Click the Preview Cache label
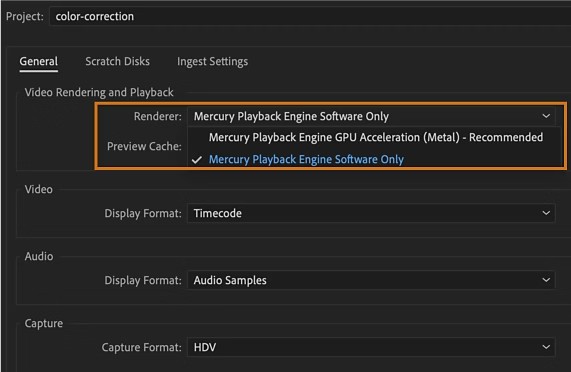571x372 pixels. pos(144,146)
